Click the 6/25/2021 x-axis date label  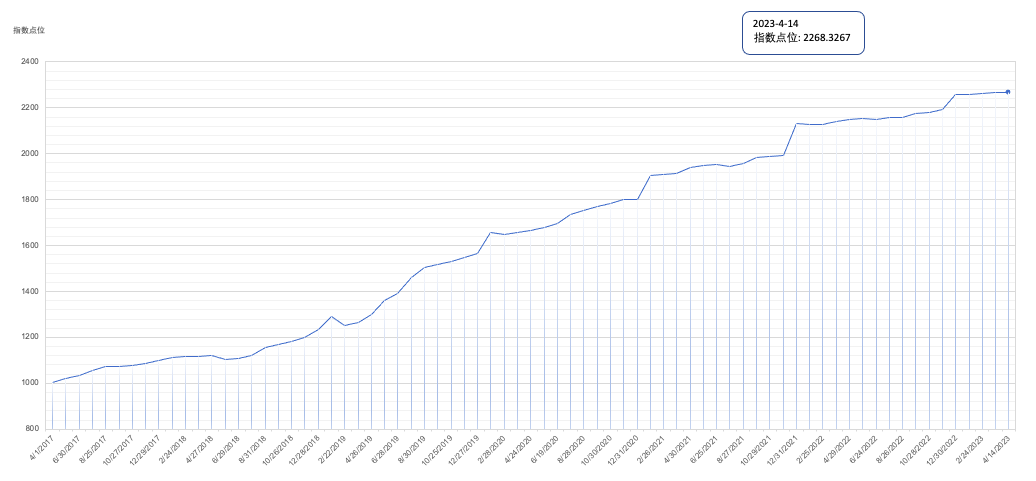(704, 448)
